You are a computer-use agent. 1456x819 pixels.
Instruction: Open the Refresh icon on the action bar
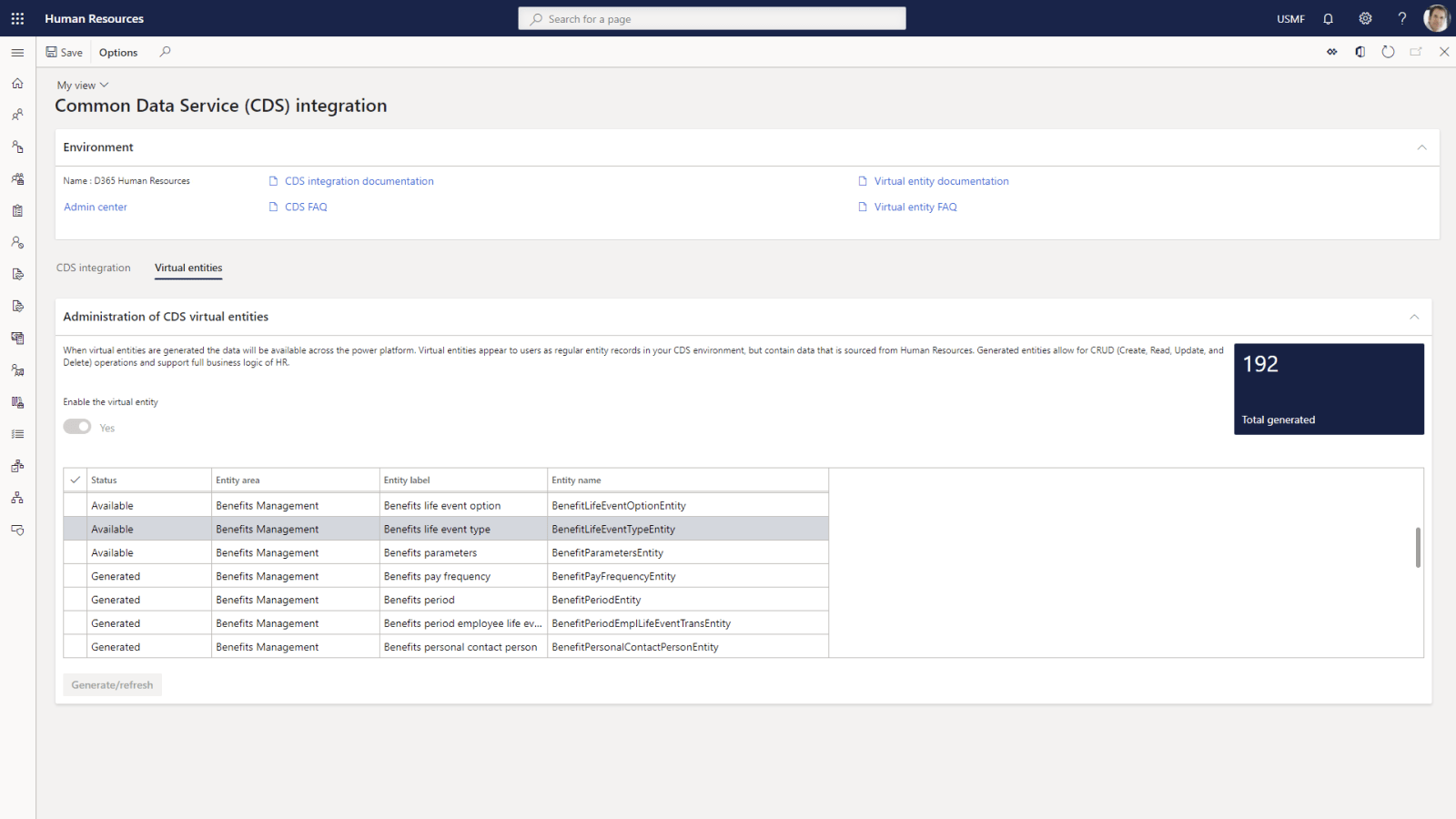coord(1388,52)
